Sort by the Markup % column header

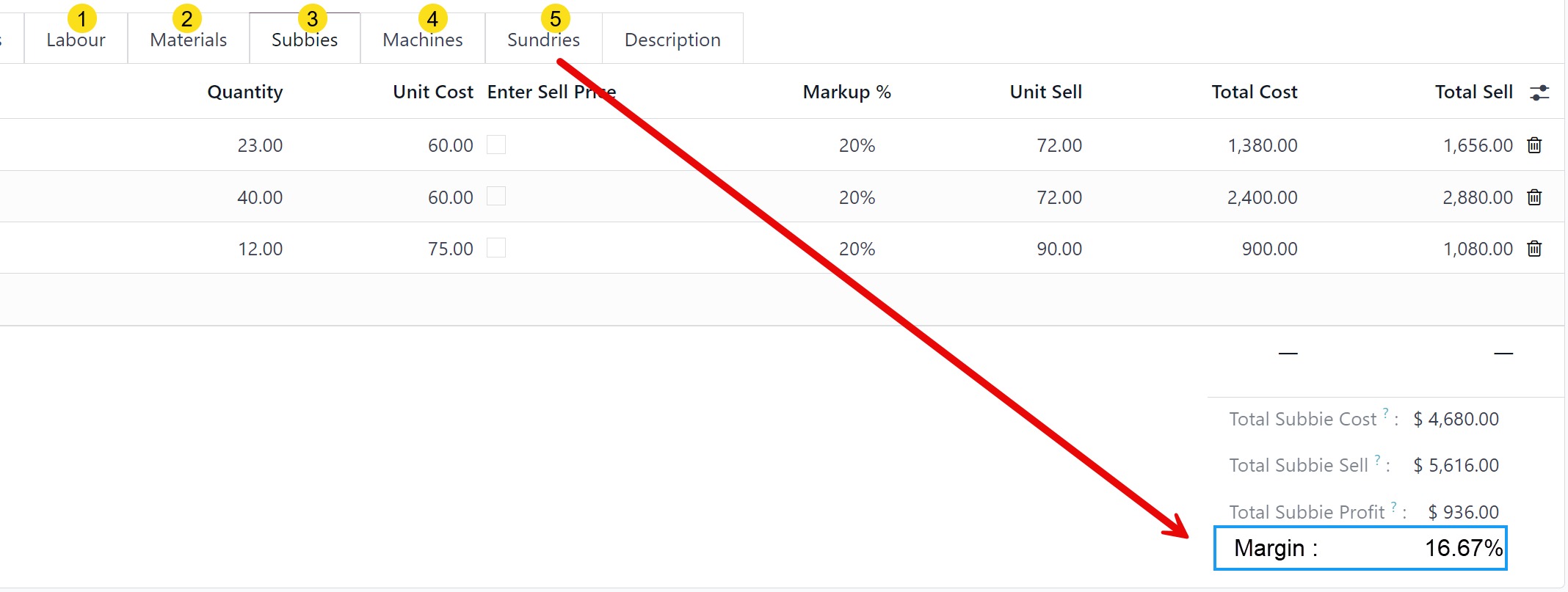[x=846, y=92]
